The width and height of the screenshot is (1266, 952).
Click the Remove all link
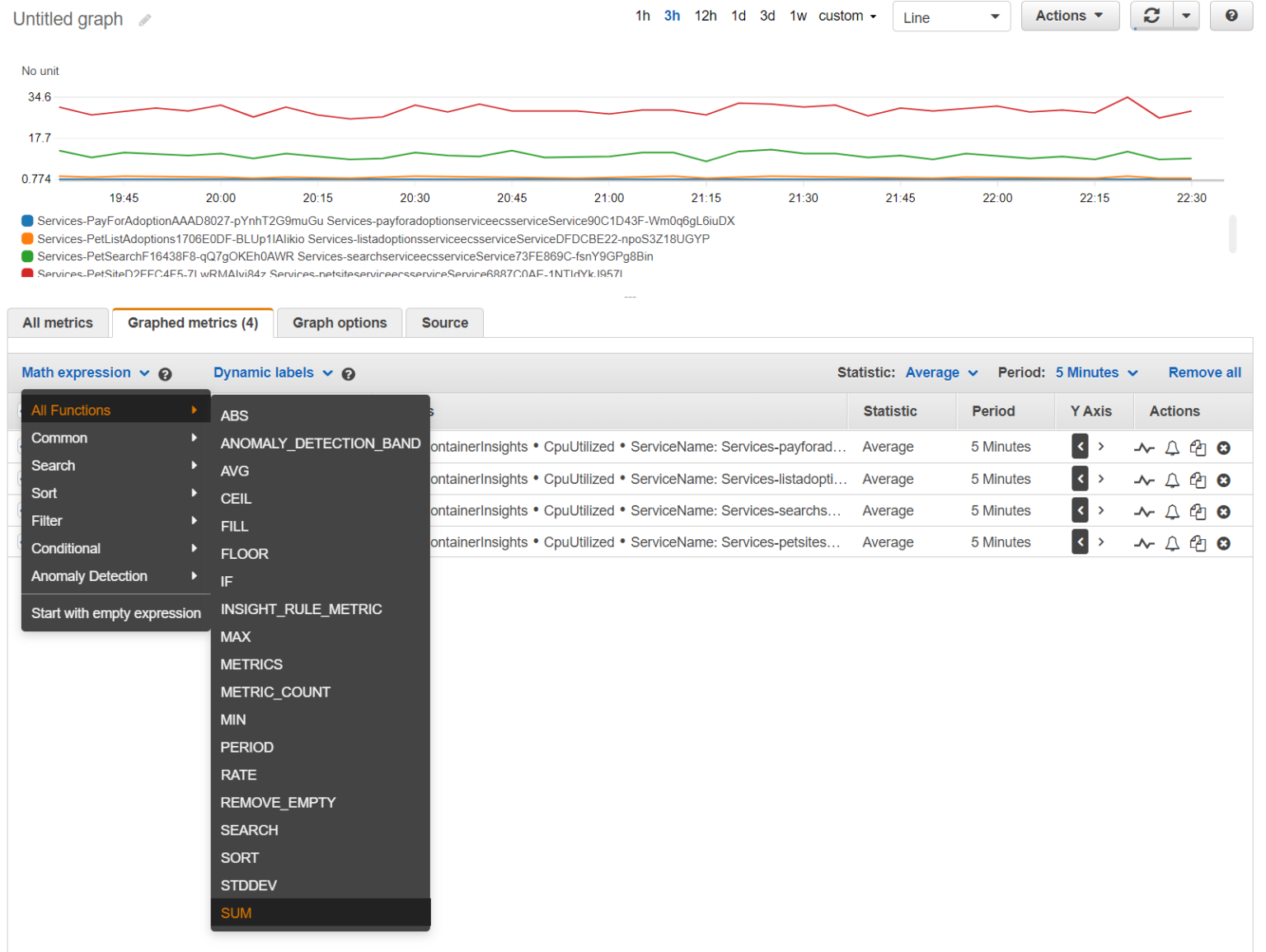coord(1204,373)
